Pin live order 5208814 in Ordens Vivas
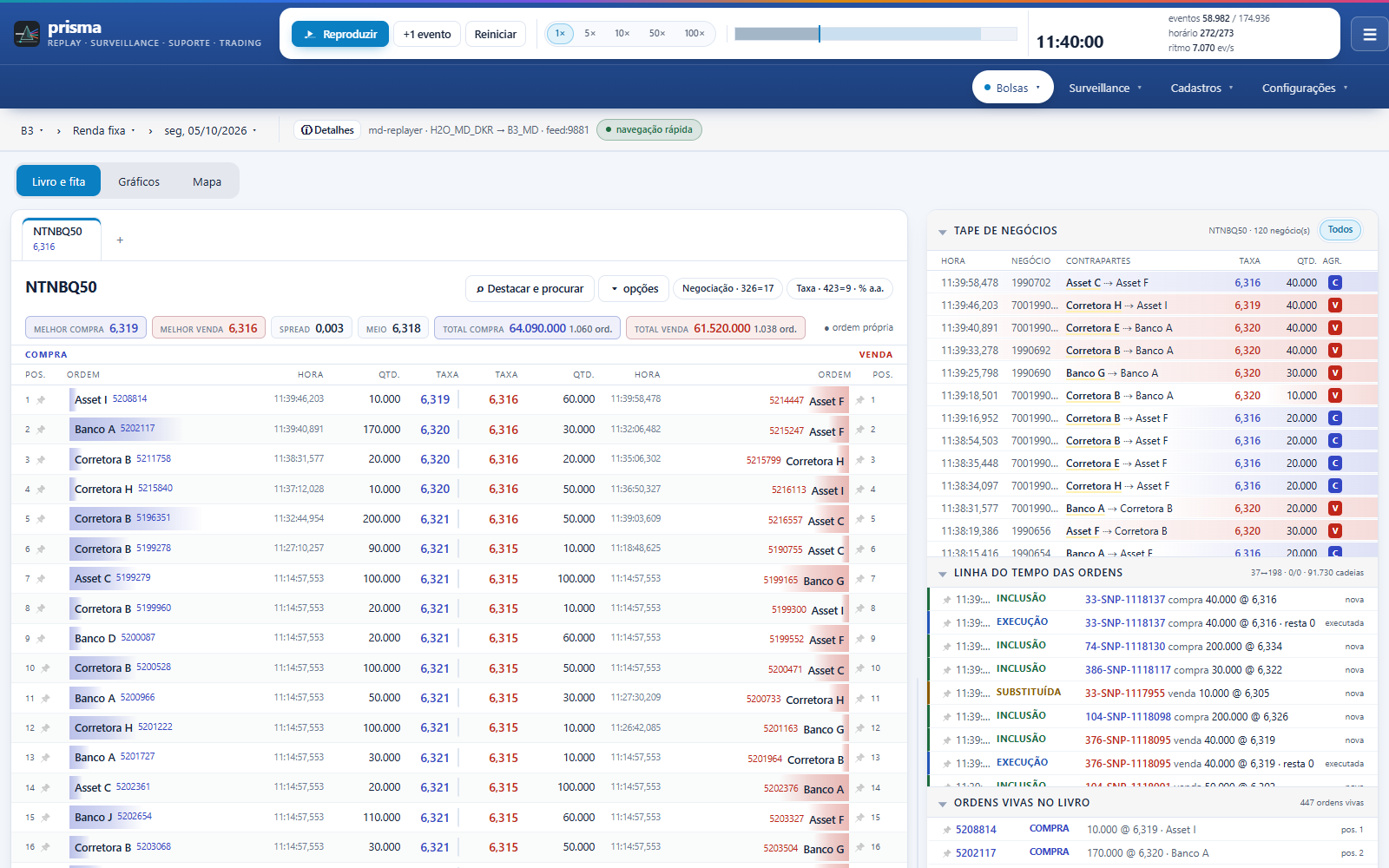The image size is (1389, 868). tap(946, 830)
